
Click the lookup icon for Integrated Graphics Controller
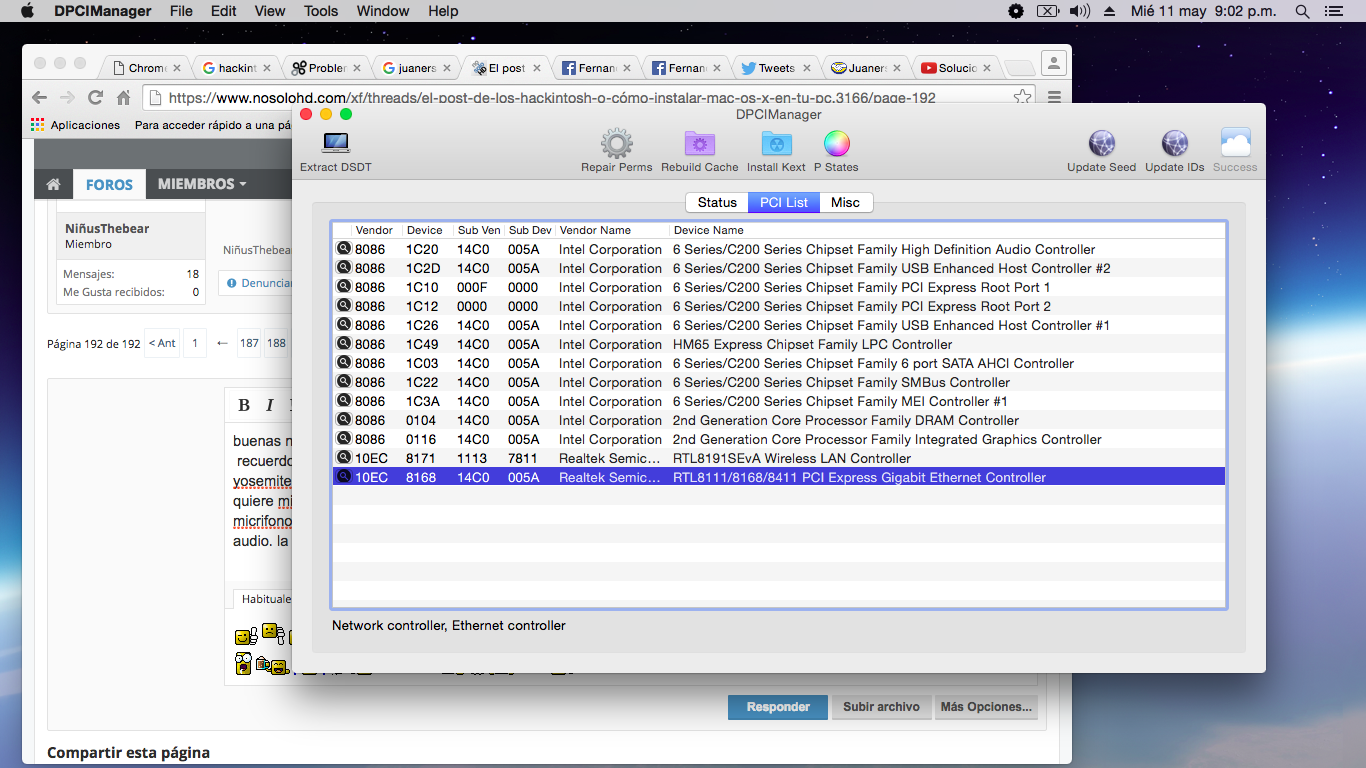pyautogui.click(x=344, y=439)
